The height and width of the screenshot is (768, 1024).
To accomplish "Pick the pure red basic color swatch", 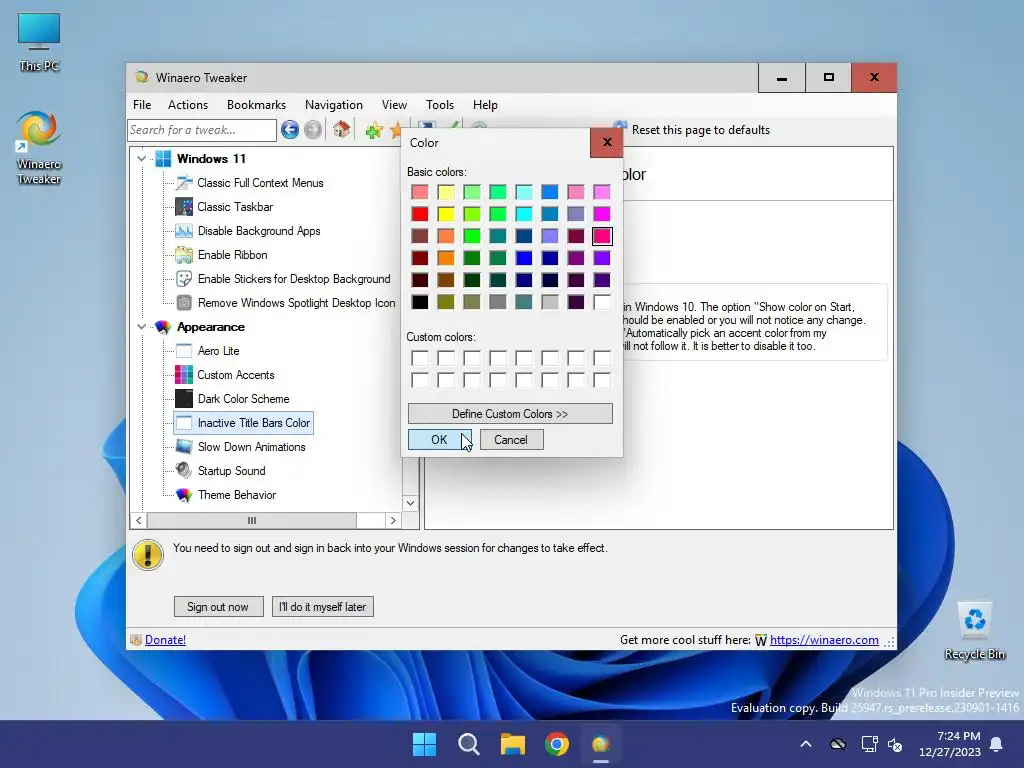I will (420, 214).
